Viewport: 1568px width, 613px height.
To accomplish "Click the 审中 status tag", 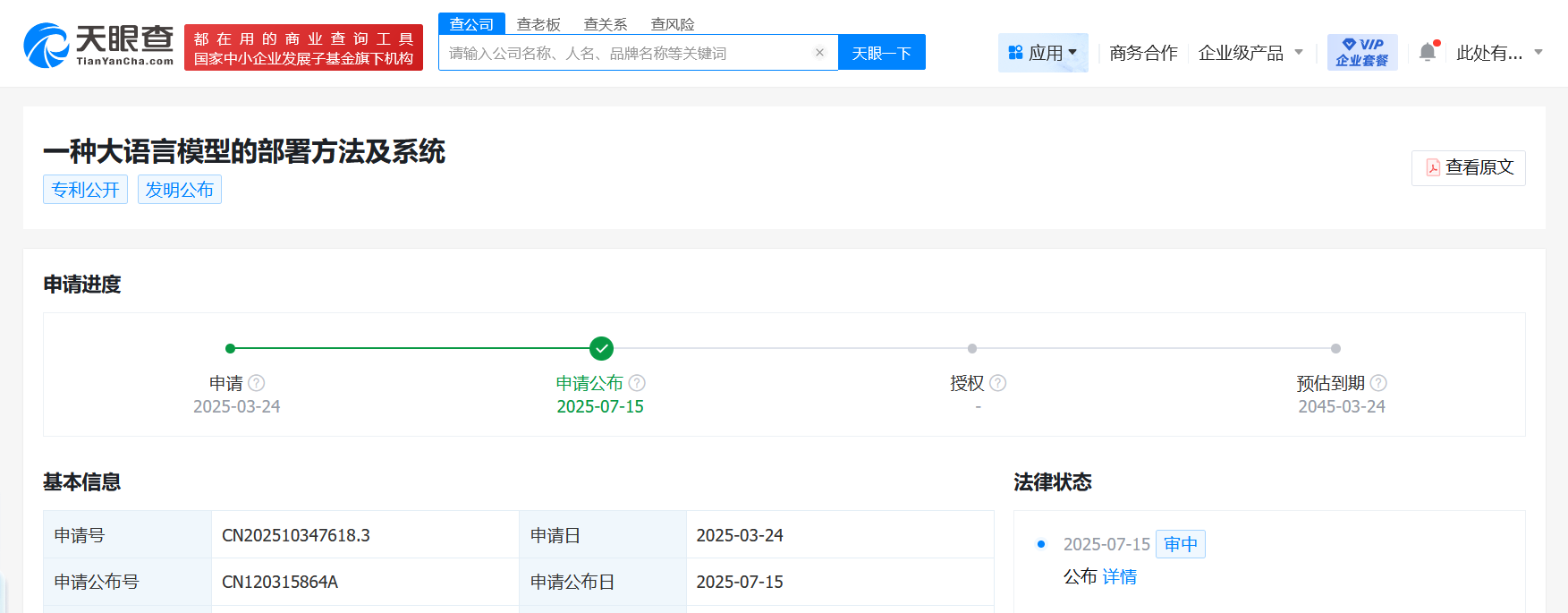I will click(1181, 544).
